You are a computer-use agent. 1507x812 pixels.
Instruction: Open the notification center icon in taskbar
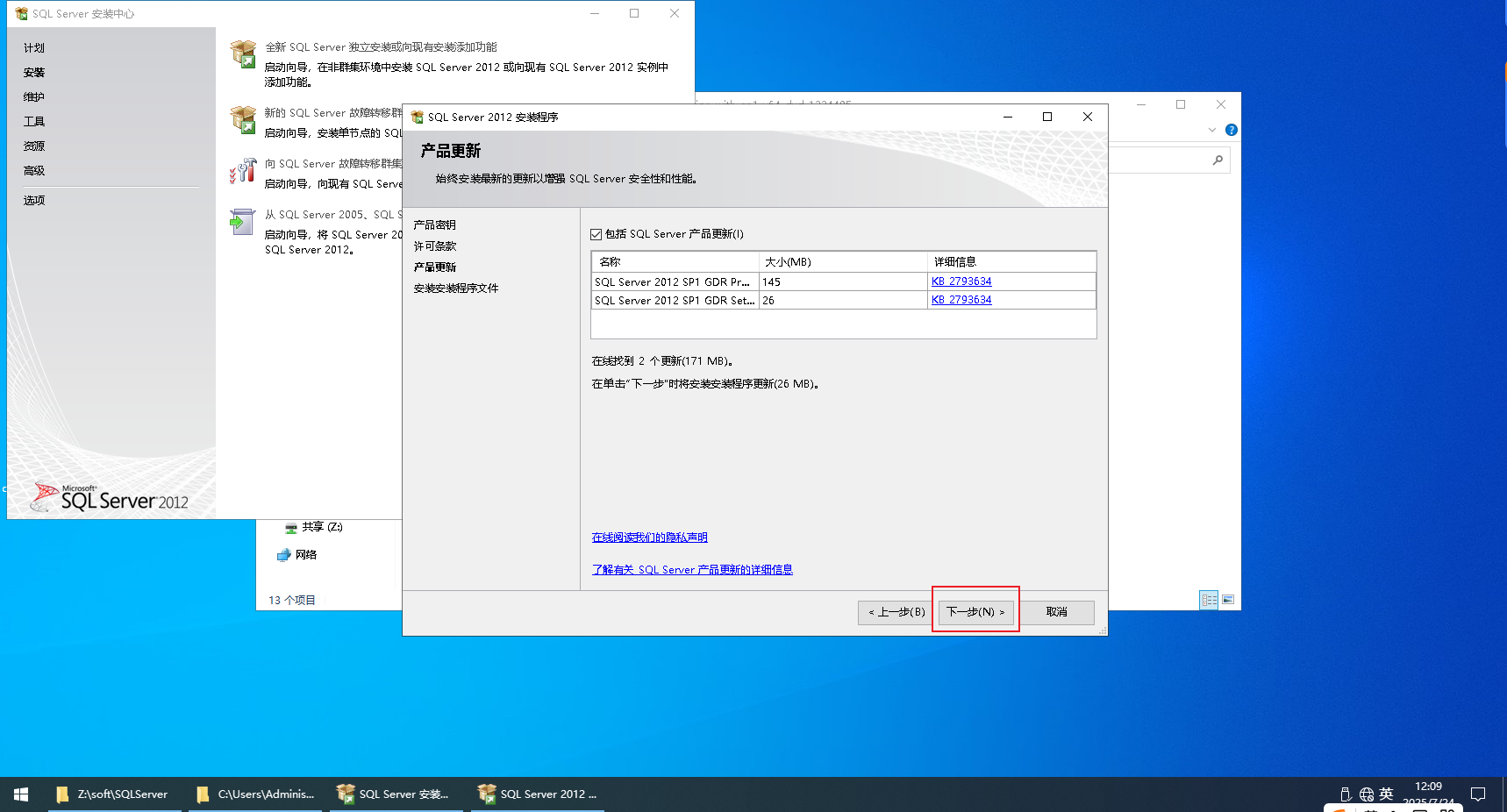(1478, 794)
